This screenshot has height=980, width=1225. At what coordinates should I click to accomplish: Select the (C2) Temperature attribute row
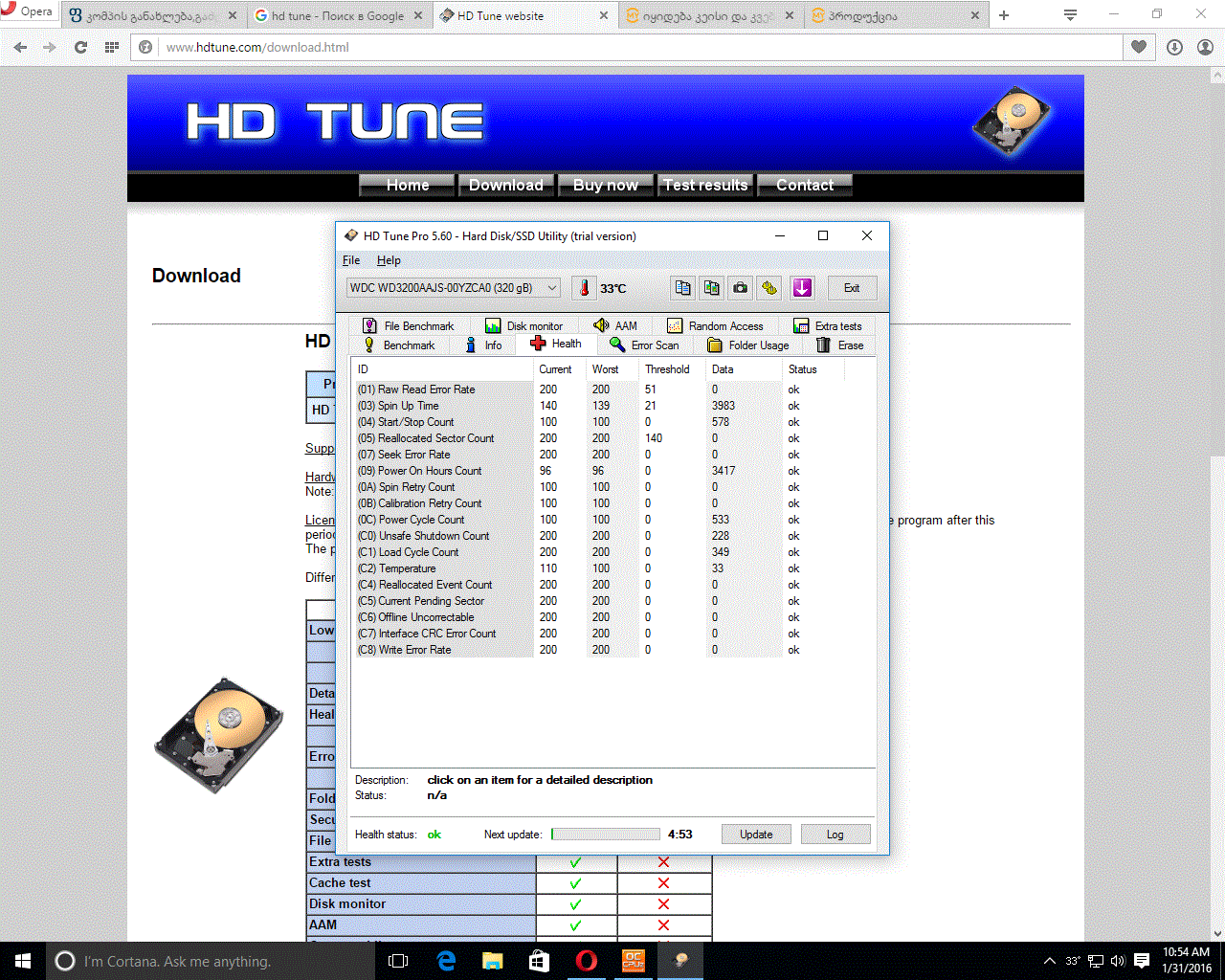tap(598, 568)
